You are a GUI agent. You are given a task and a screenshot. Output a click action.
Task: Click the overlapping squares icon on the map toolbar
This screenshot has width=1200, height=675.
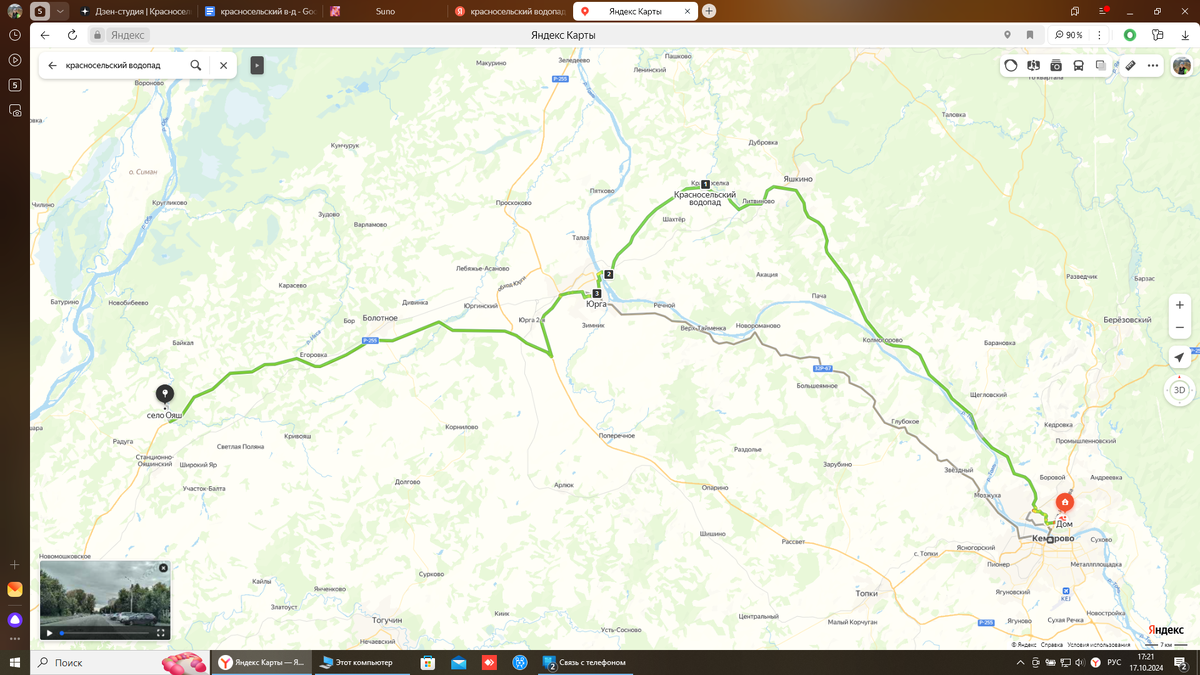click(1101, 65)
